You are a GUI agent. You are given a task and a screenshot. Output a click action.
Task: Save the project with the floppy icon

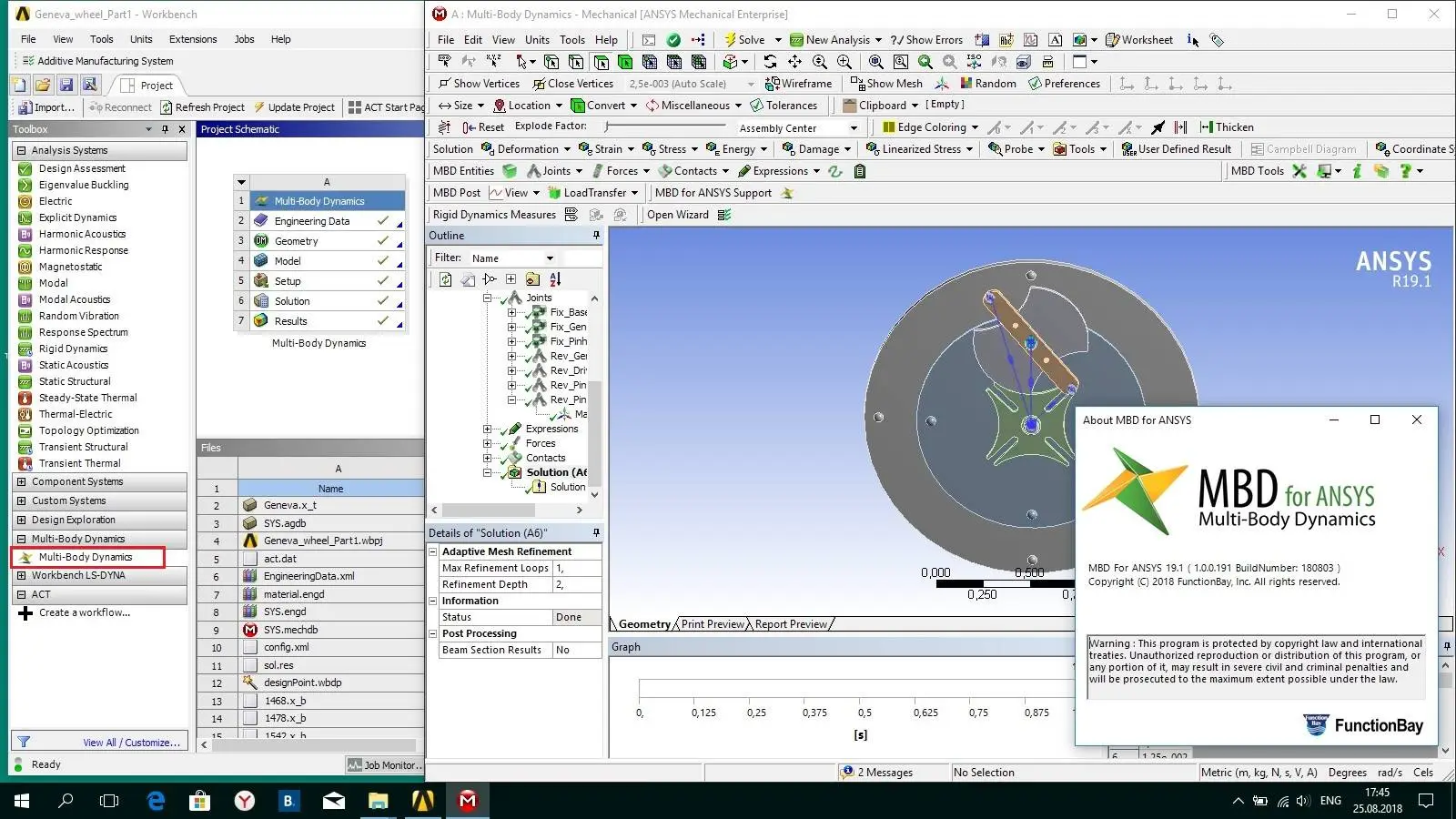[66, 85]
